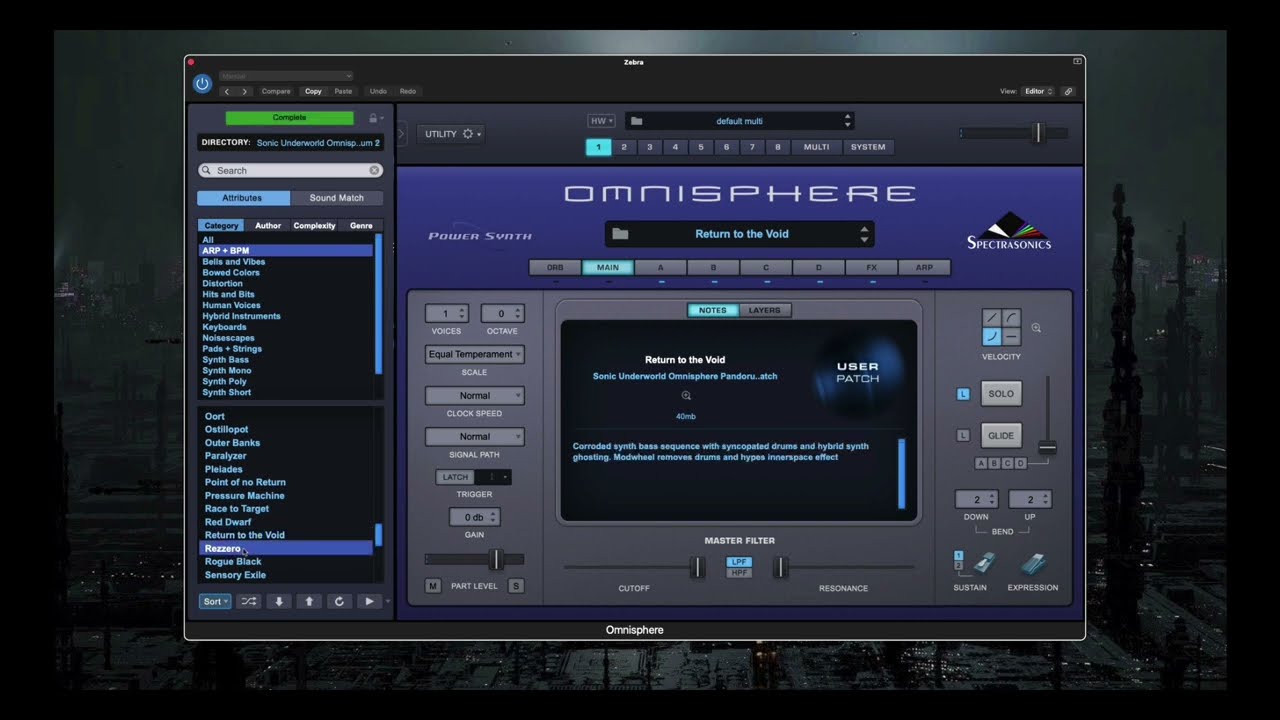Screen dimensions: 1280x720
Task: Click the folder icon next to default multi
Action: point(637,121)
